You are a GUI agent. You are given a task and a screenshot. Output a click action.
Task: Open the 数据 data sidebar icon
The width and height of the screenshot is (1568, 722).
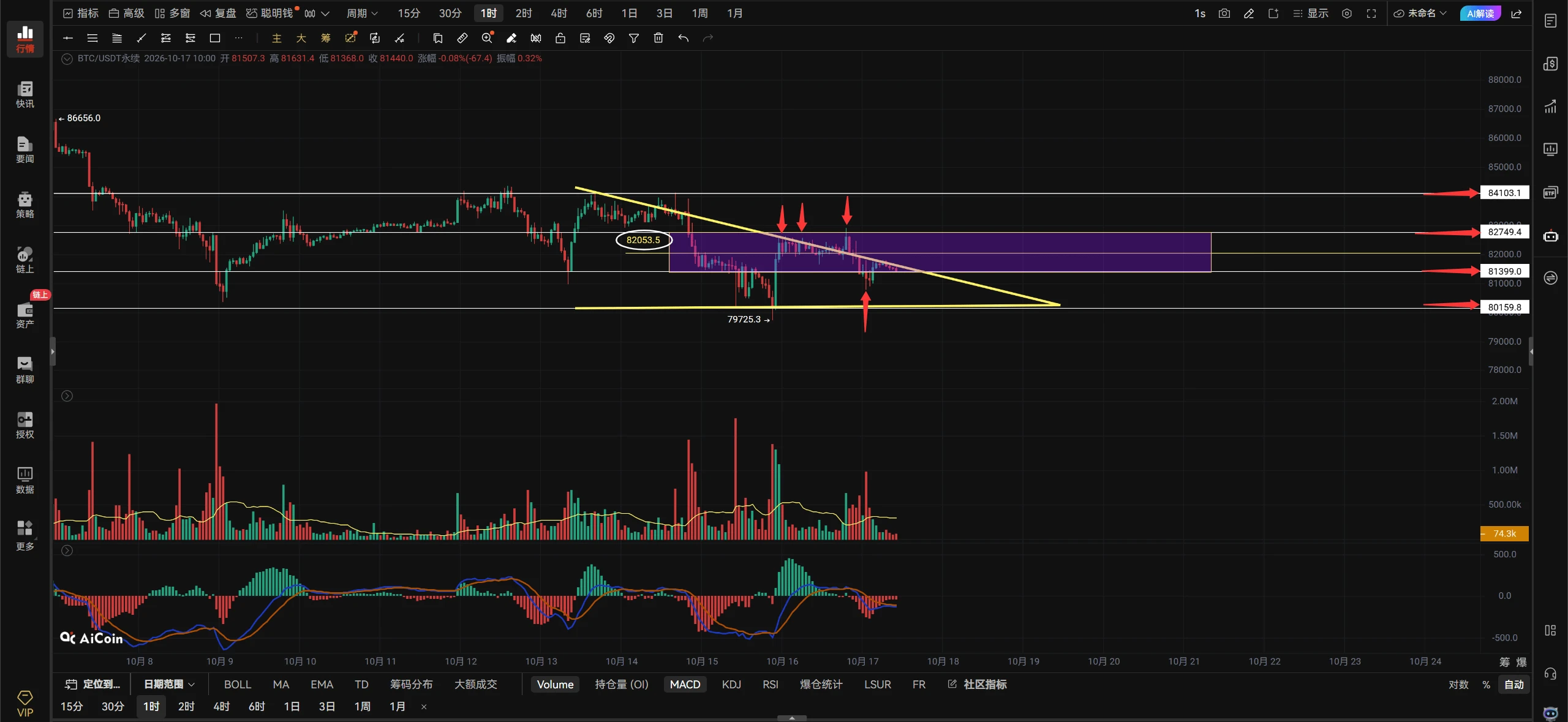click(x=24, y=480)
